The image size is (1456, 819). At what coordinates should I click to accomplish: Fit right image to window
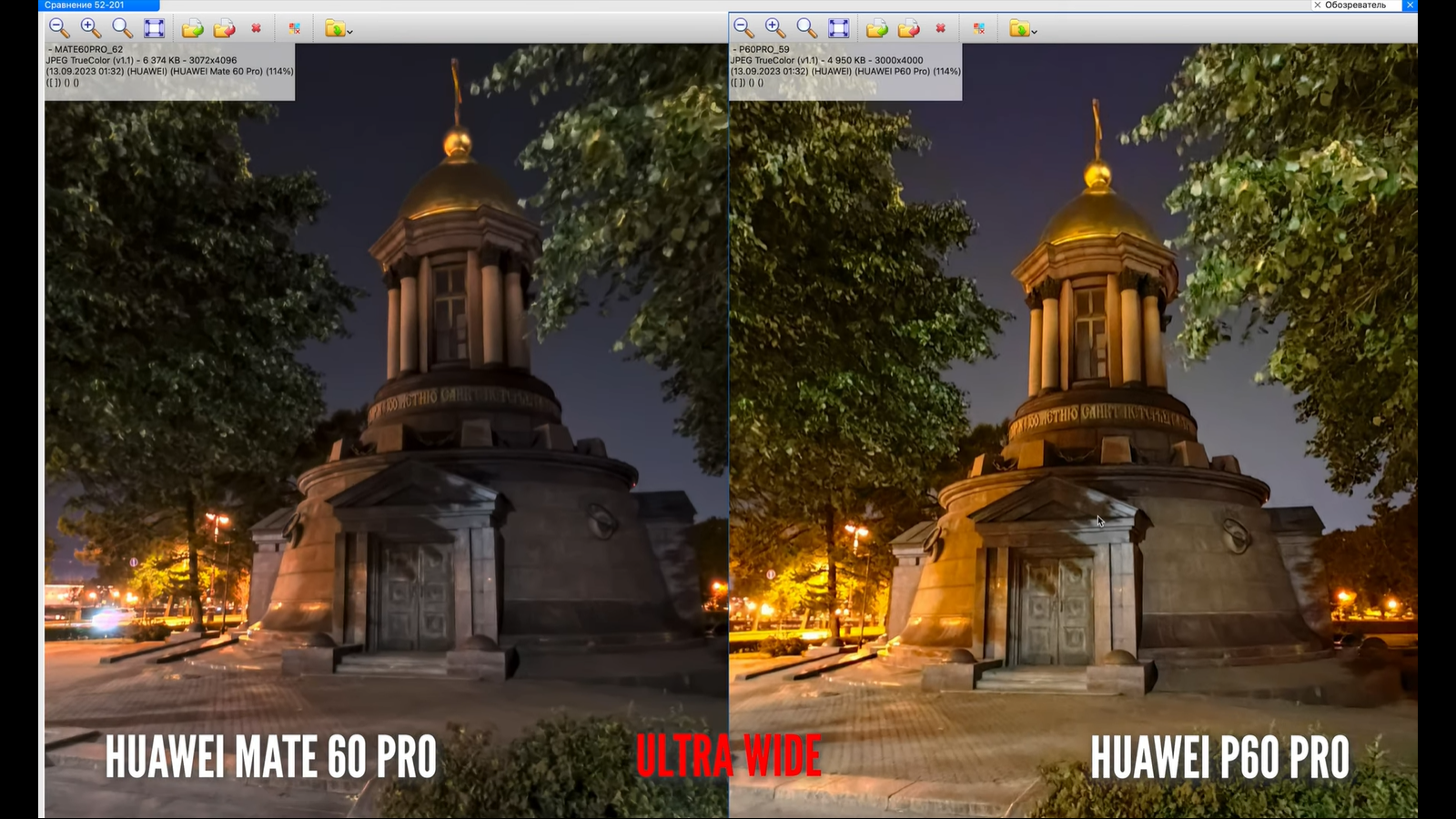tap(839, 28)
